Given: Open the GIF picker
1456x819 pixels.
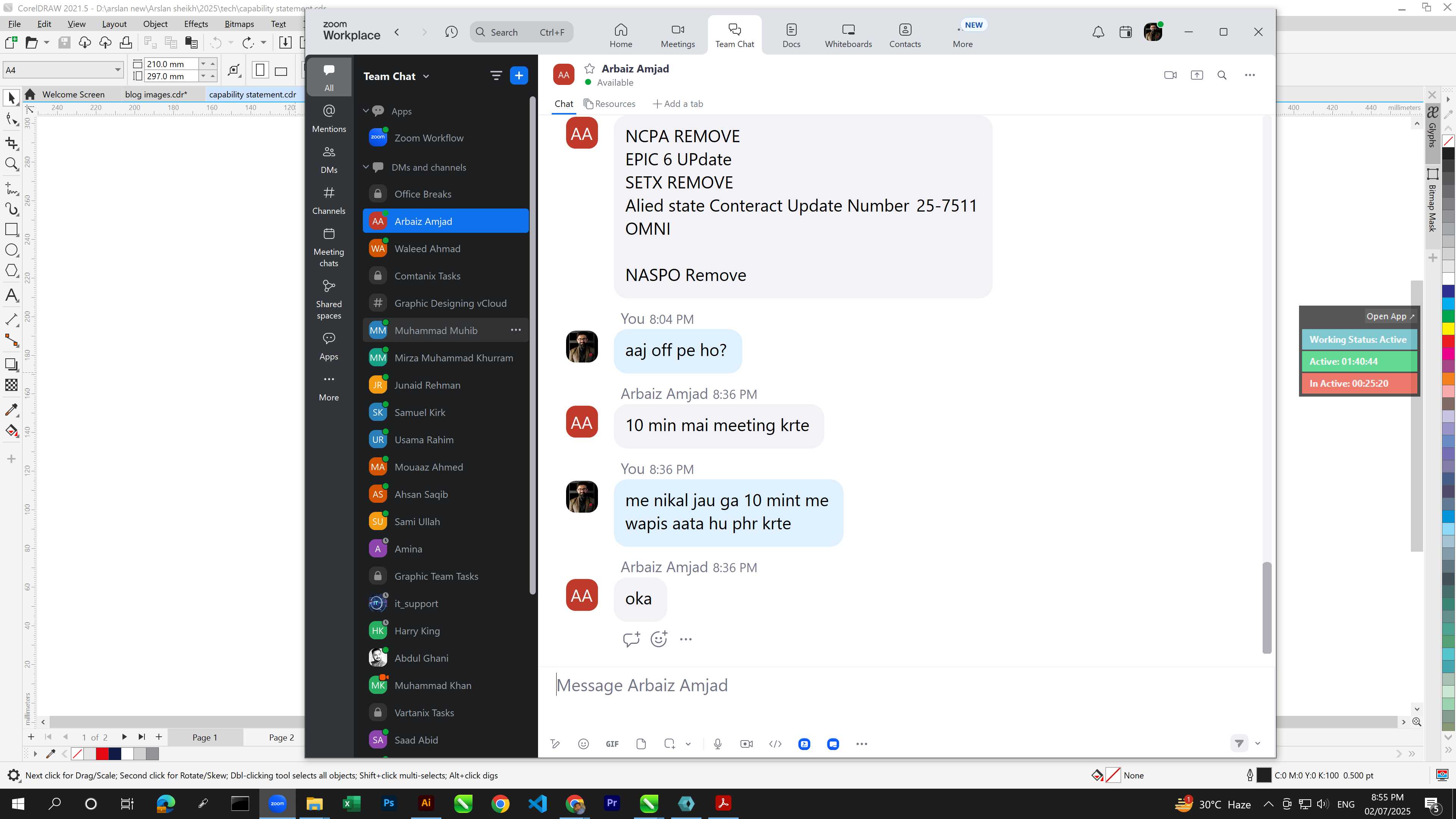Looking at the screenshot, I should [x=612, y=744].
